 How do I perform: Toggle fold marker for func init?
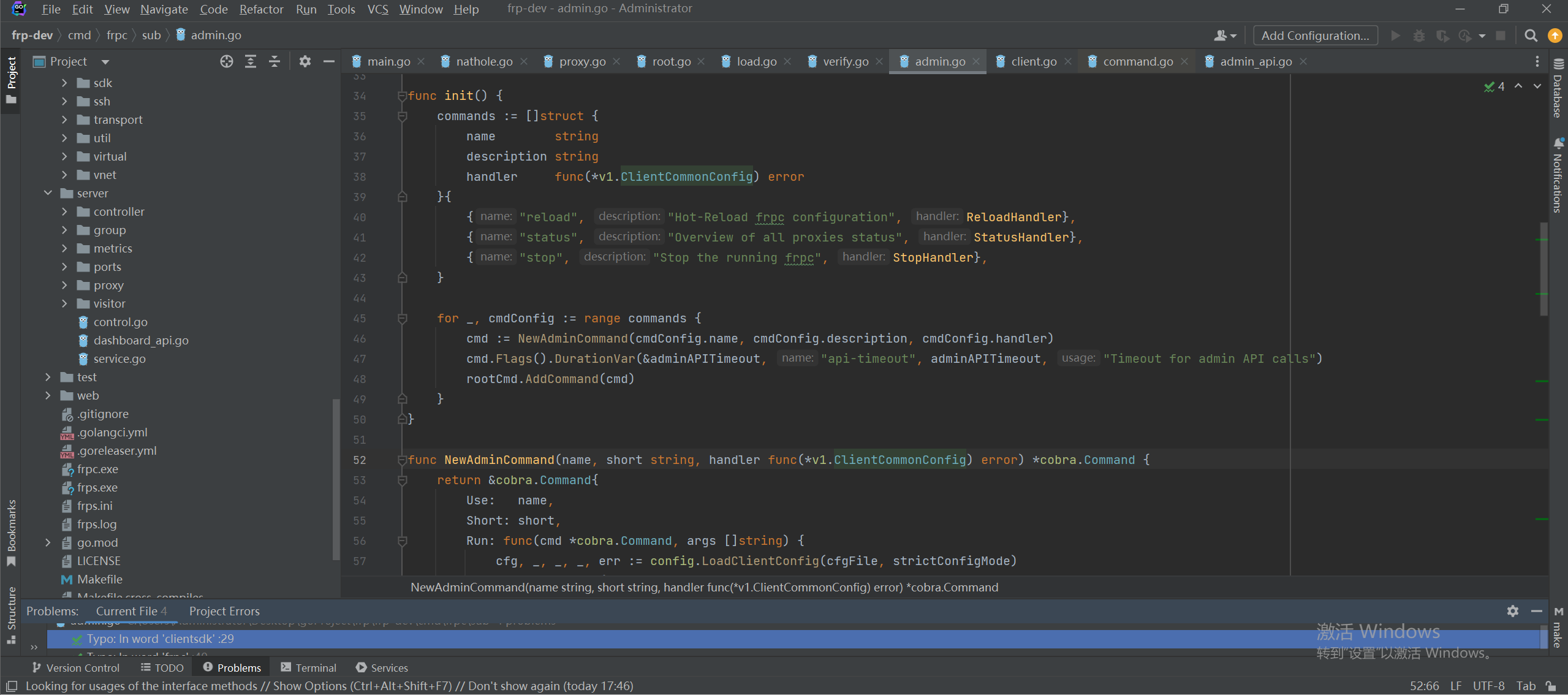(x=402, y=96)
